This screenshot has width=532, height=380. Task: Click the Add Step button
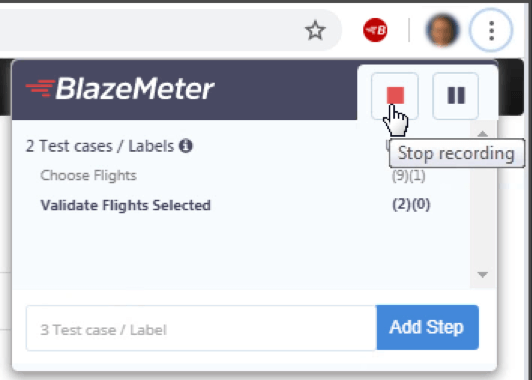click(428, 327)
